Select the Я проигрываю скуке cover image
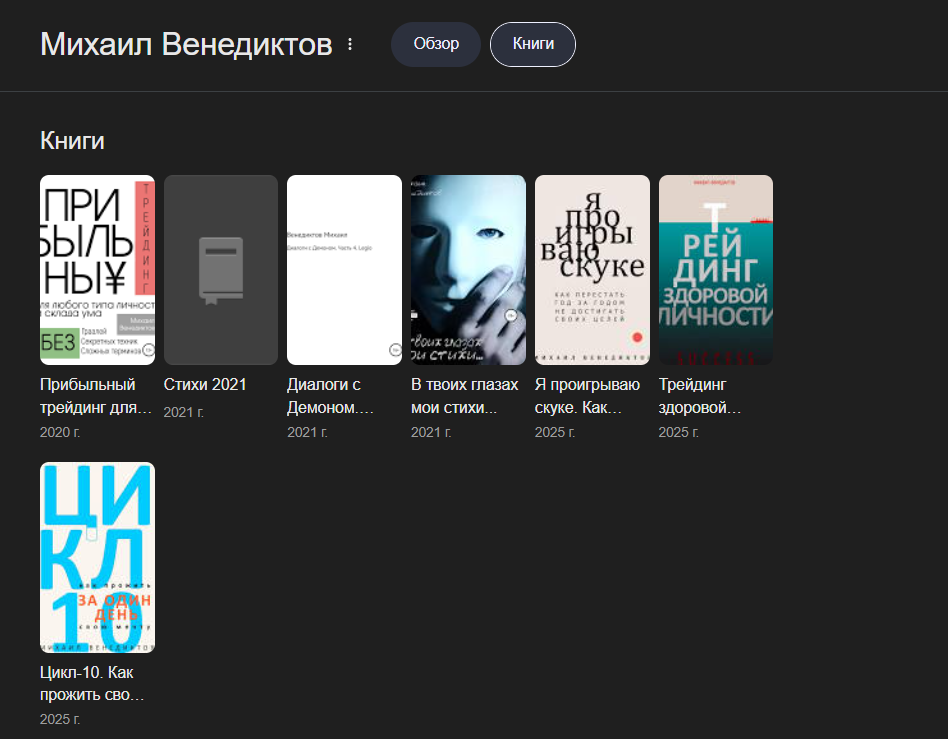 tap(592, 270)
